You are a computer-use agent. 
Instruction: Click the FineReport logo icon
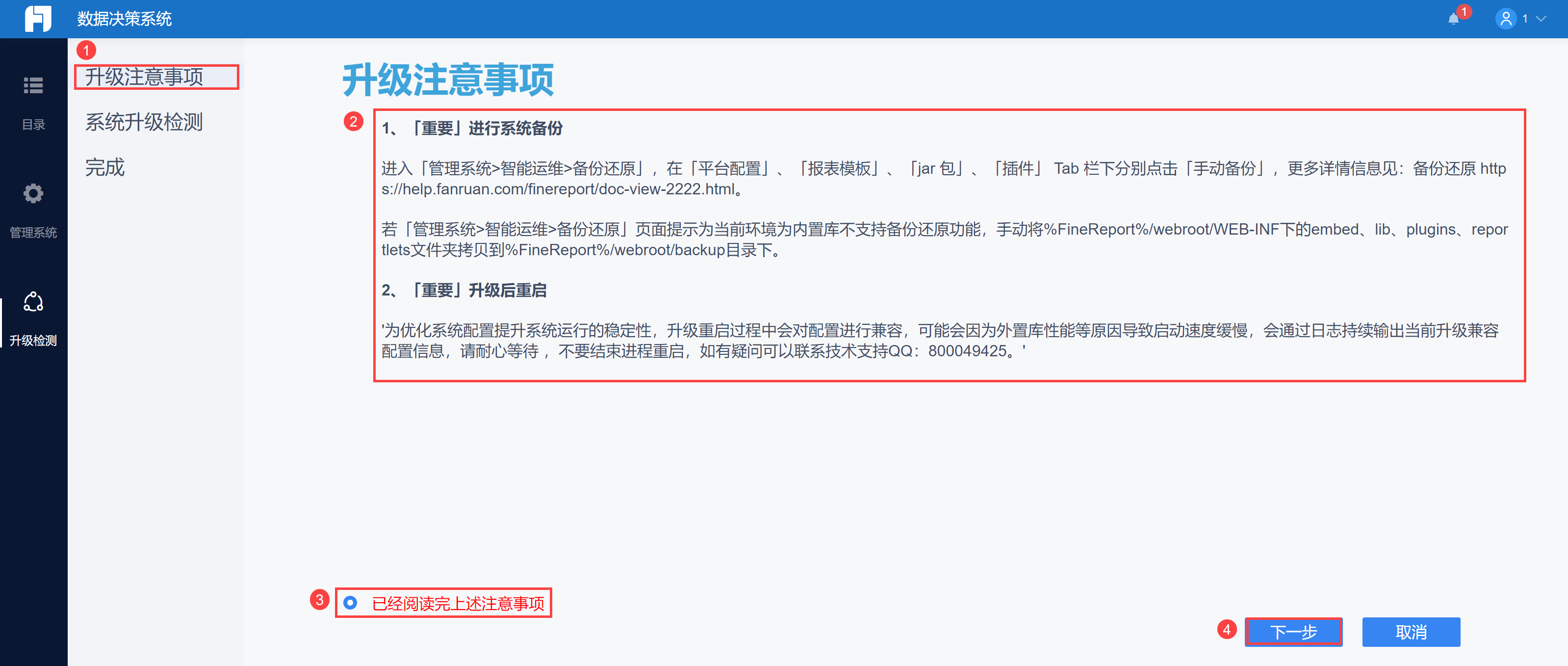pyautogui.click(x=38, y=19)
